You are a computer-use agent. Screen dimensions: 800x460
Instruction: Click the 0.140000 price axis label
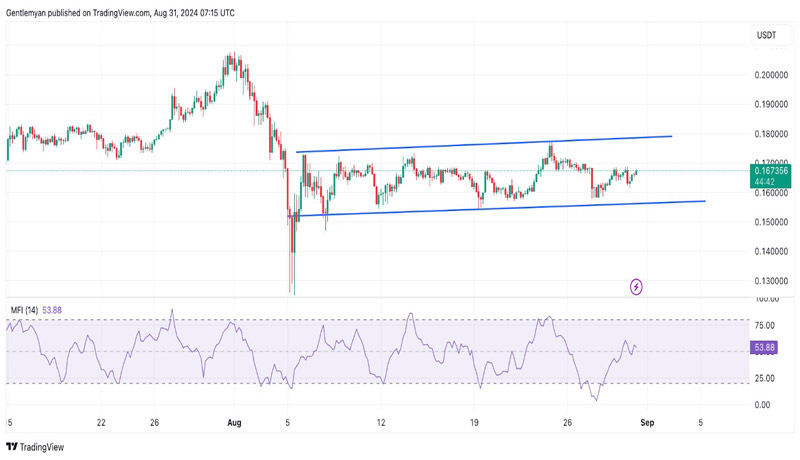pyautogui.click(x=771, y=251)
